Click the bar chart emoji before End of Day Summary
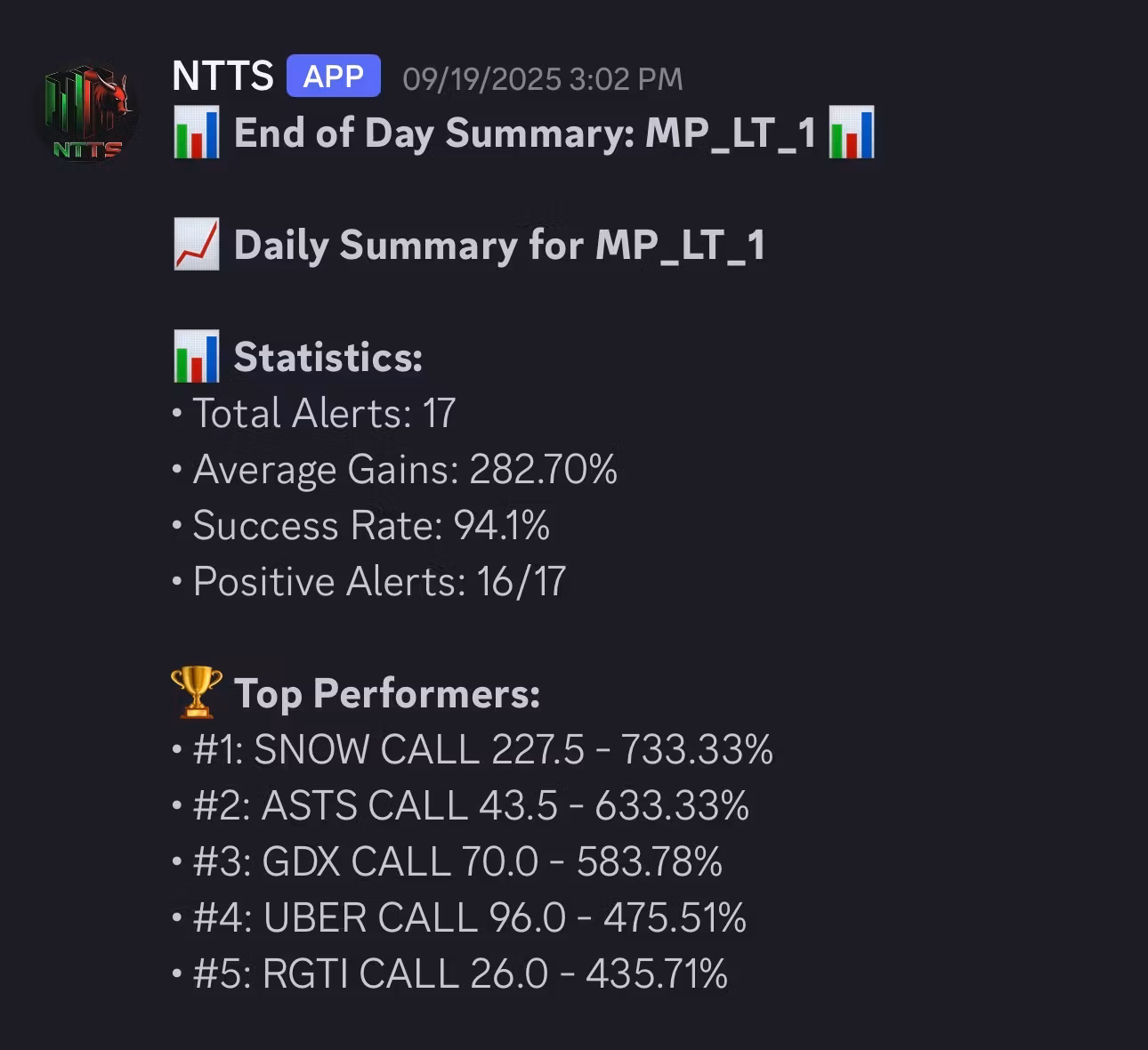The width and height of the screenshot is (1148, 1050). (x=197, y=133)
